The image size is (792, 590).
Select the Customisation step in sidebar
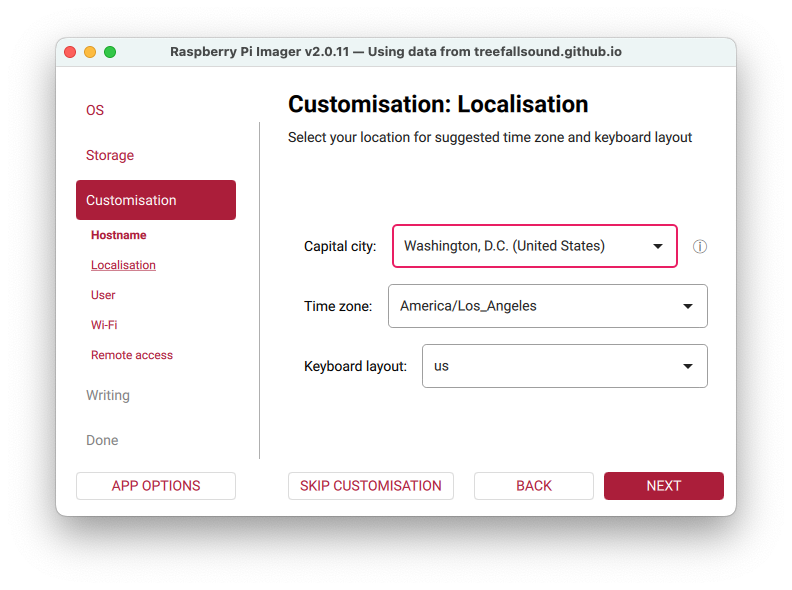[156, 200]
